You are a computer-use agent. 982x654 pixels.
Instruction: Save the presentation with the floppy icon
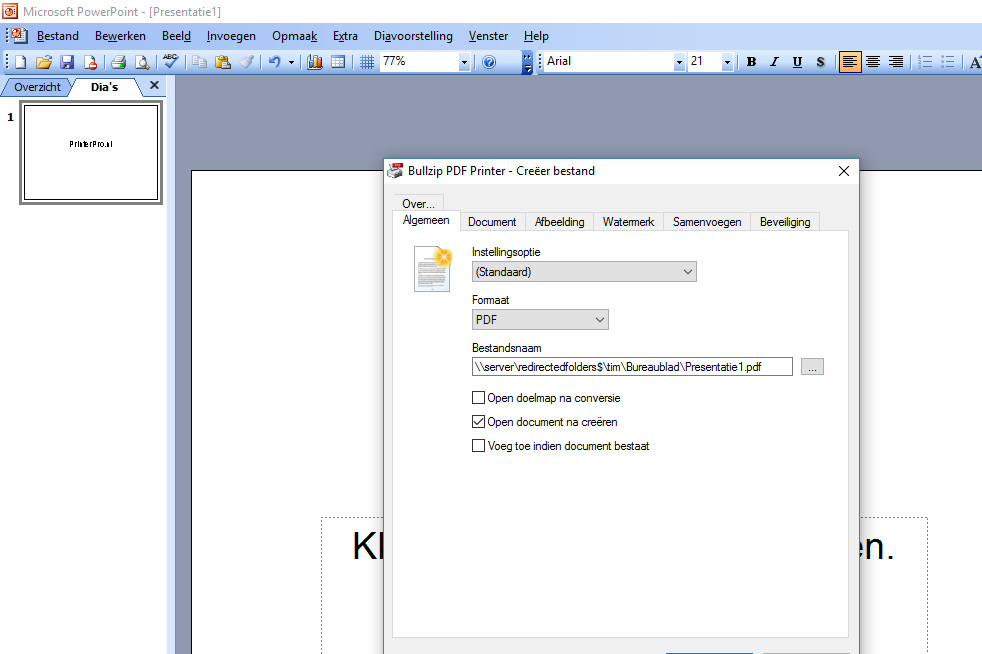pyautogui.click(x=67, y=61)
